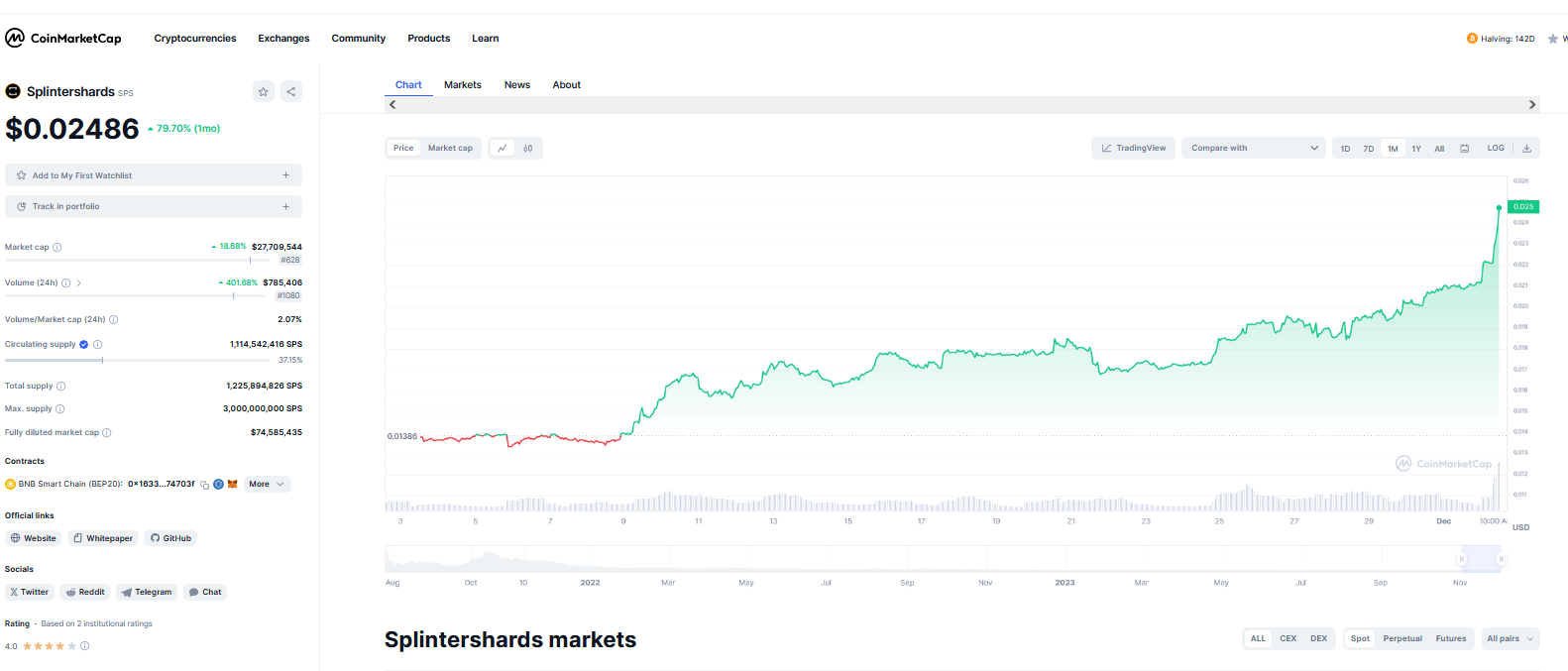Select the All time range
The width and height of the screenshot is (1568, 671).
[x=1439, y=149]
